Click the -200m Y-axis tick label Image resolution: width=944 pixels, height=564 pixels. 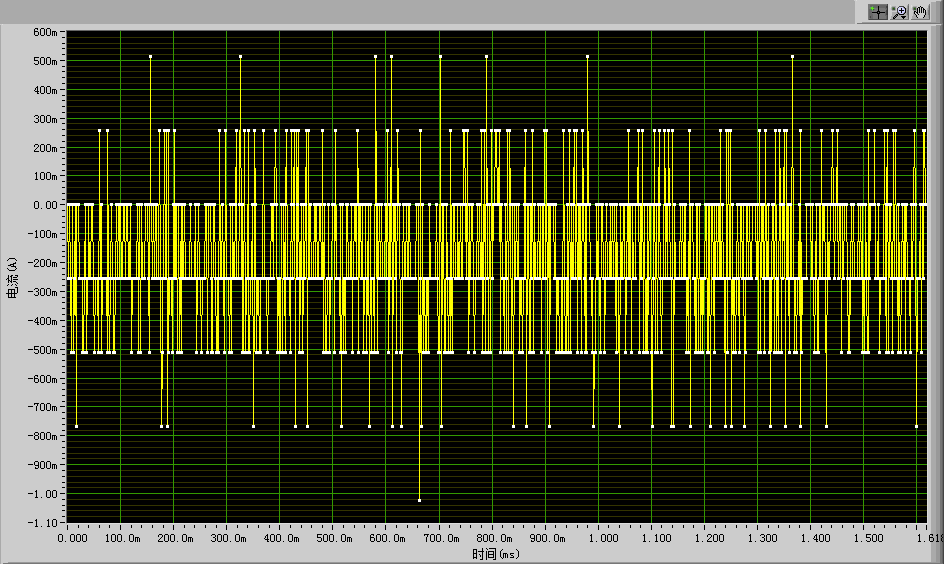[x=42, y=263]
